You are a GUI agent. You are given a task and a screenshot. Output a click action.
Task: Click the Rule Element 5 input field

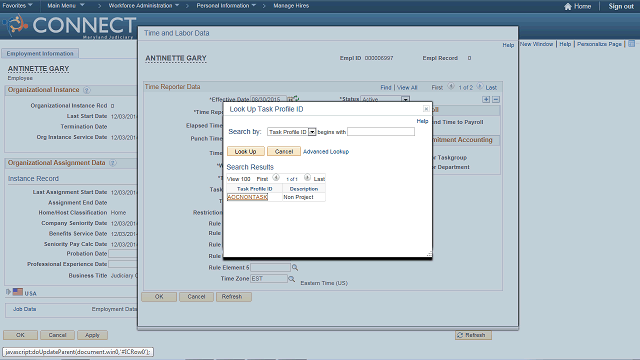pyautogui.click(x=270, y=268)
